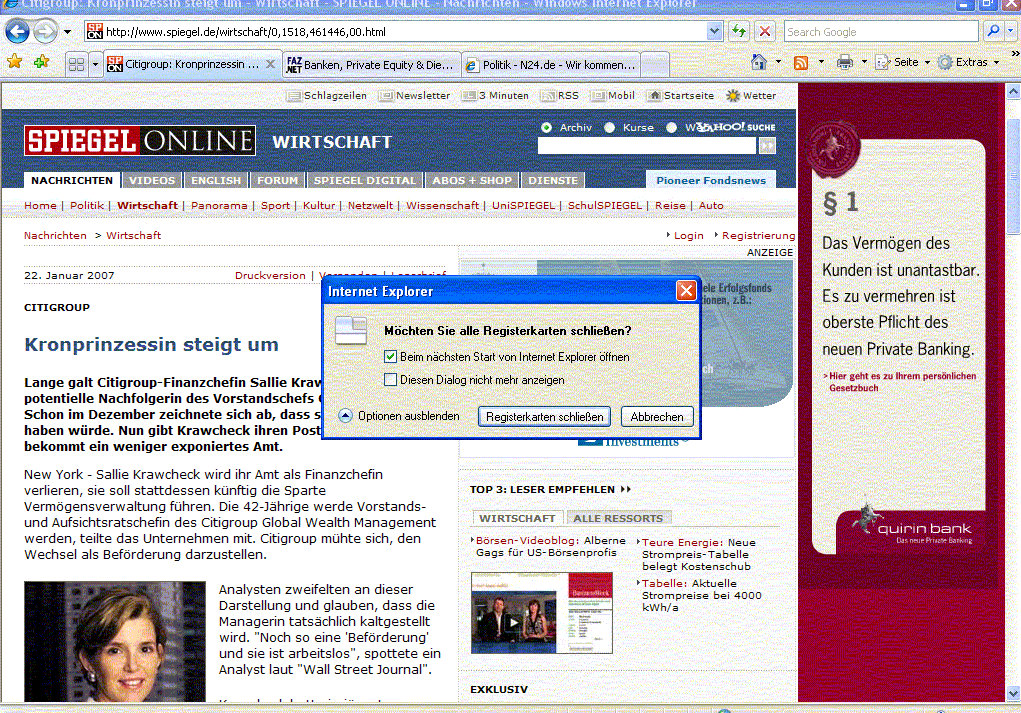Go forward with the Forward arrow button
This screenshot has height=713, width=1021.
(x=46, y=31)
